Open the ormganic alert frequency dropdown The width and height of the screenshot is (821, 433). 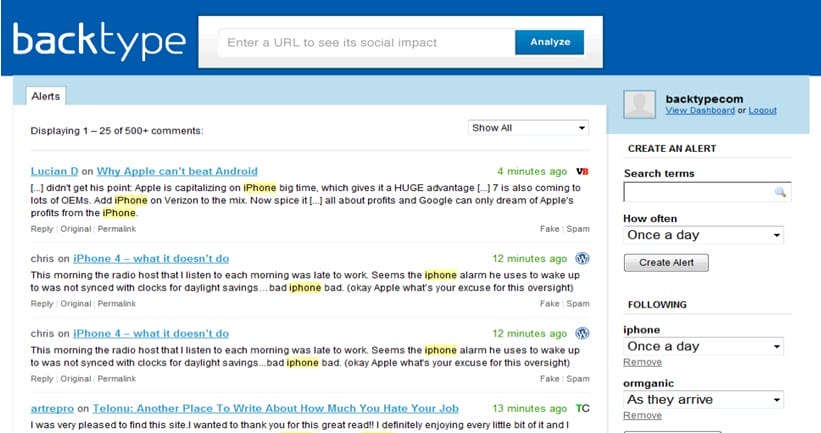703,399
